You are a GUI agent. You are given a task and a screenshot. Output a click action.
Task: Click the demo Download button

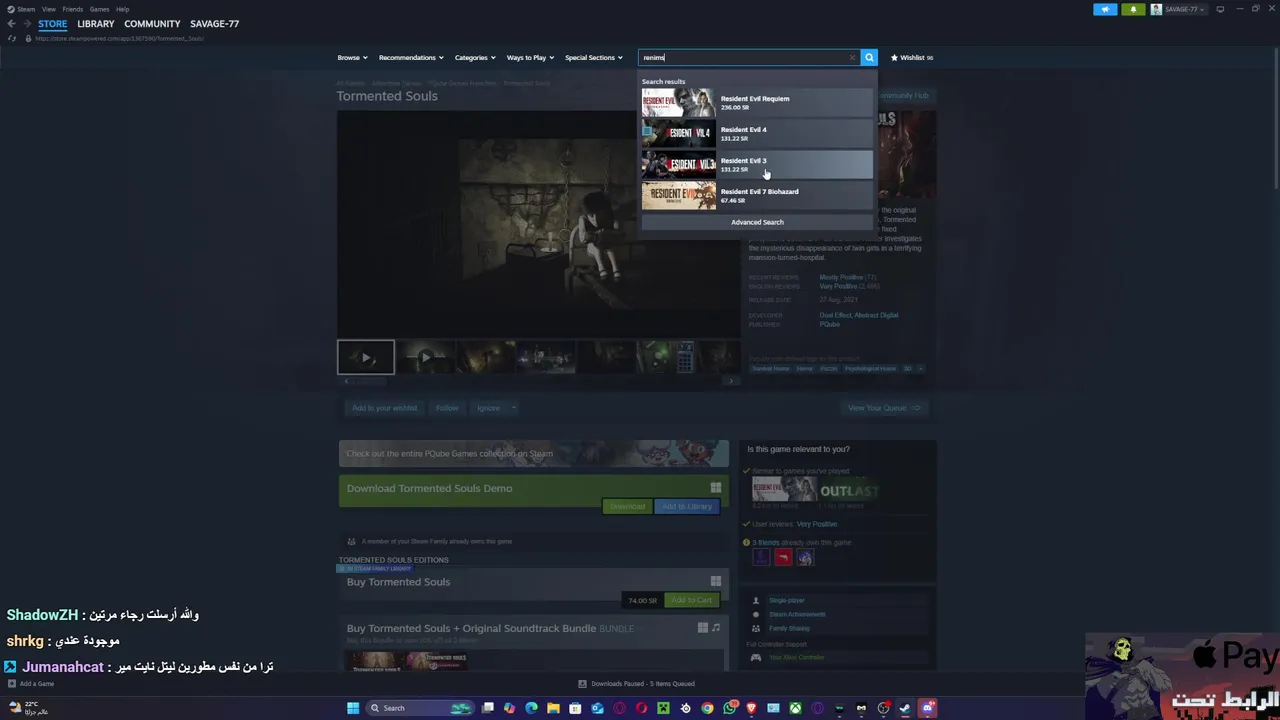pos(627,506)
